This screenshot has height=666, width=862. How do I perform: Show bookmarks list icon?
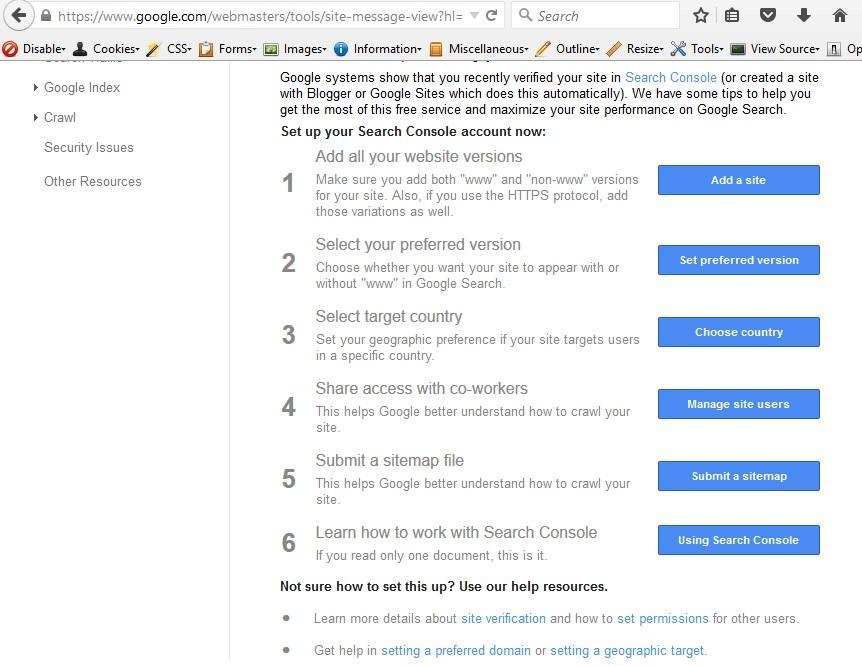(732, 15)
